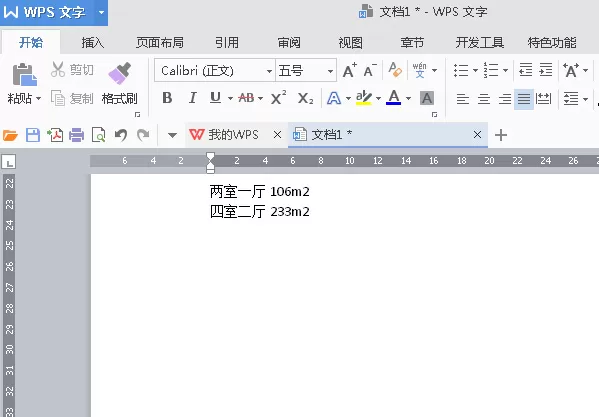Click the text effects outlined A icon

[334, 98]
